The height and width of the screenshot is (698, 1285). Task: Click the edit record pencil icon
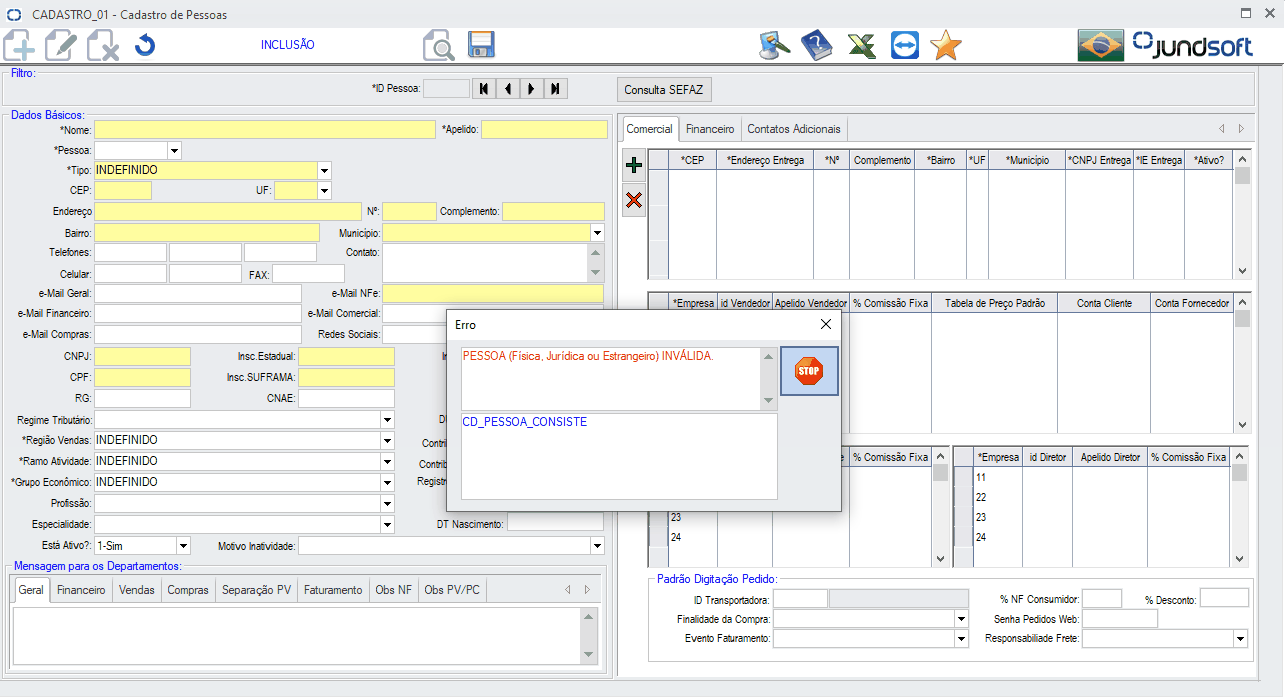coord(61,46)
